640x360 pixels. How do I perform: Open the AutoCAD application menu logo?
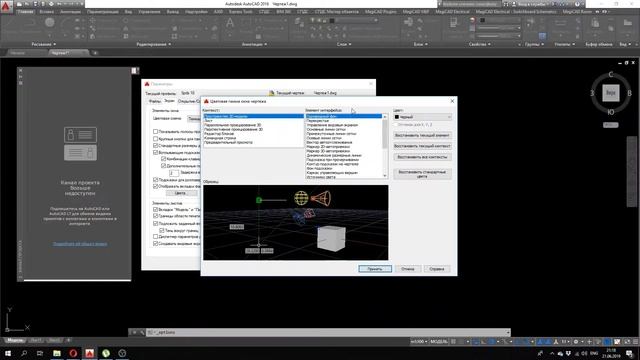(x=6, y=7)
